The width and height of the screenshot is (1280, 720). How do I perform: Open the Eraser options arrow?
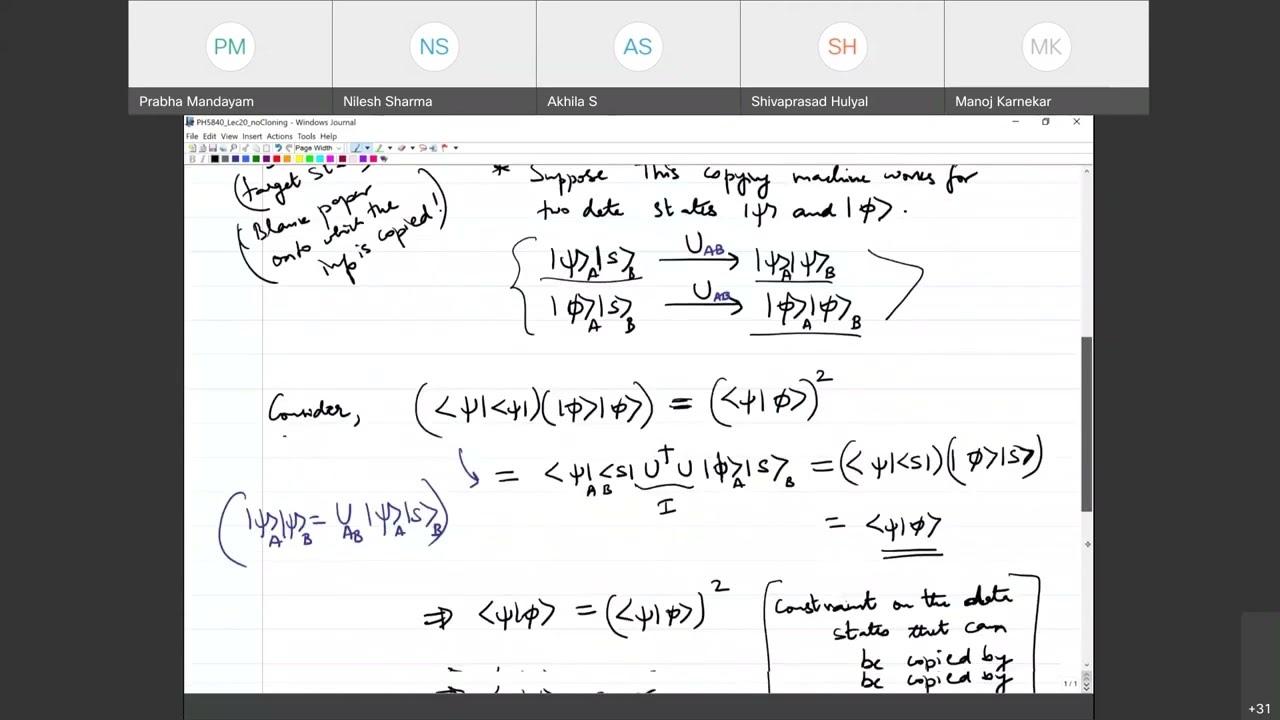point(412,148)
